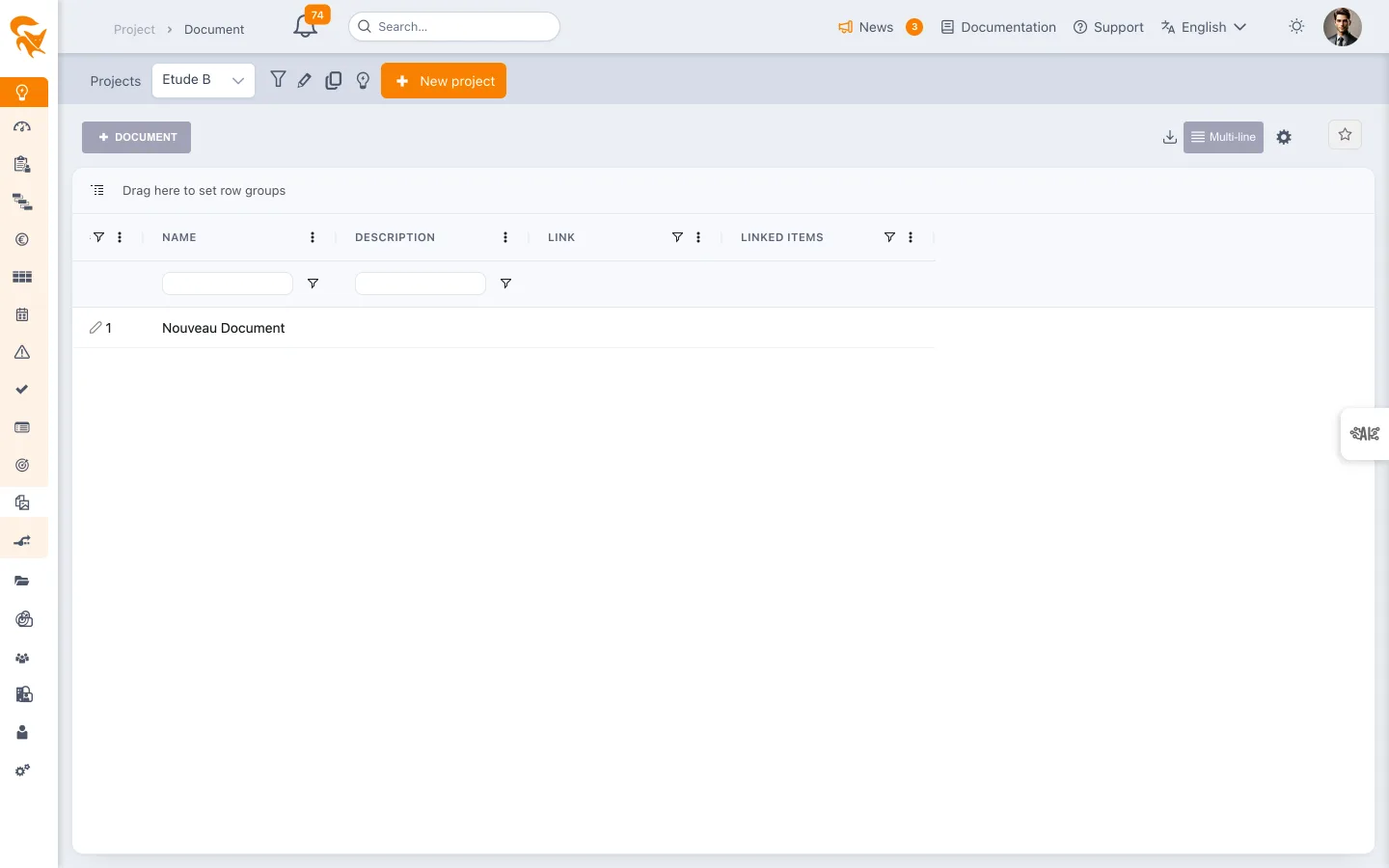Click the favorite star button
Viewport: 1389px width, 868px height.
tap(1345, 135)
